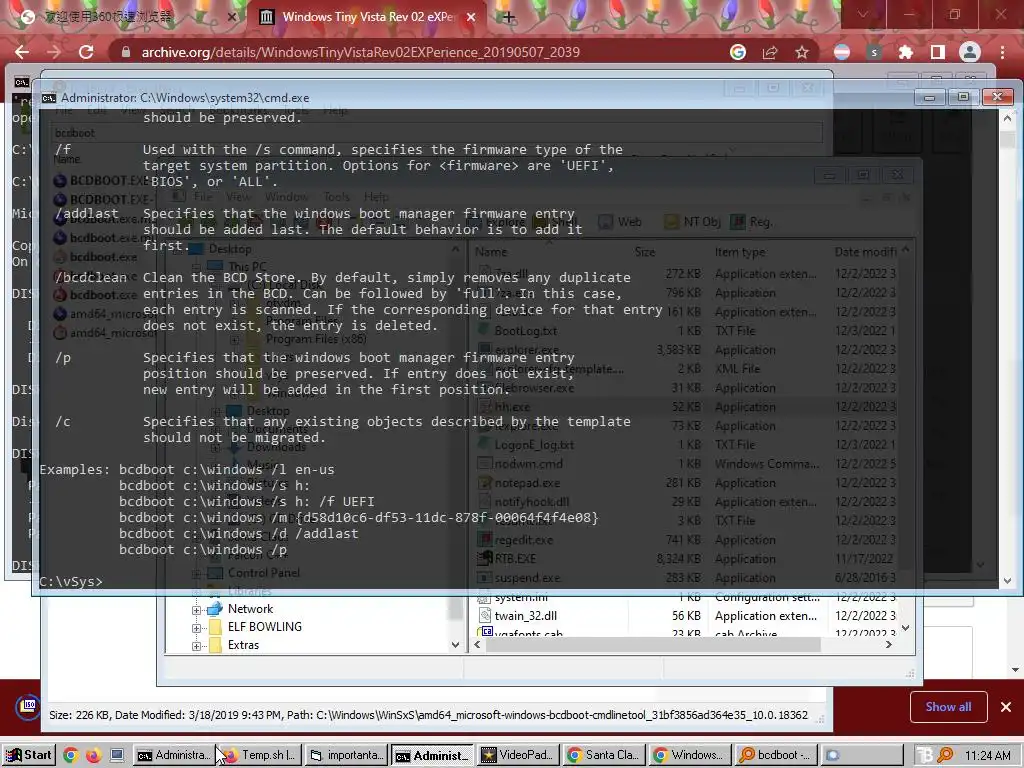Go back in the Chrome browser
Screen dimensions: 1024x768
point(22,52)
